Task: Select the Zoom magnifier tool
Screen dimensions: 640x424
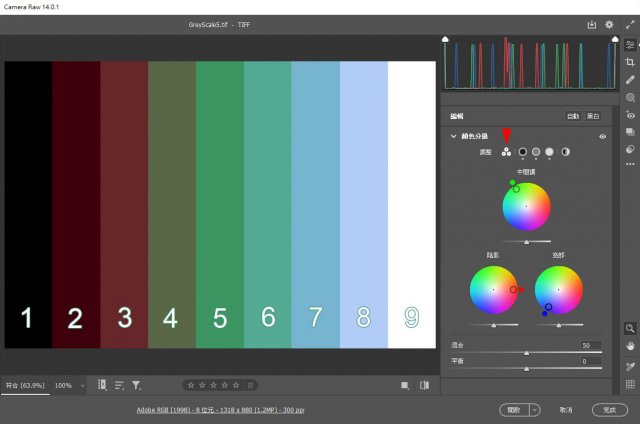Action: click(x=630, y=328)
